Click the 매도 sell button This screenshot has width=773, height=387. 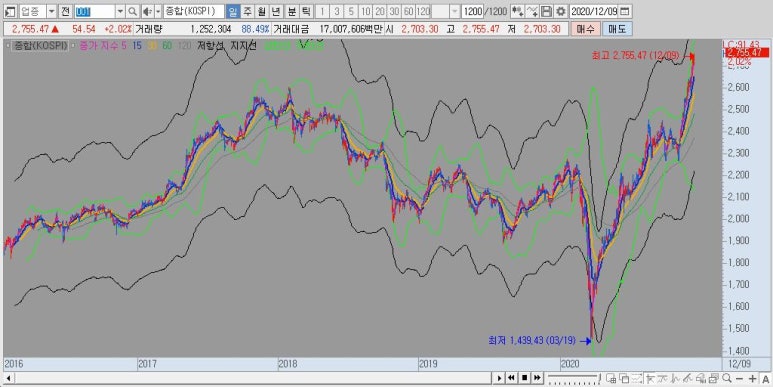617,29
